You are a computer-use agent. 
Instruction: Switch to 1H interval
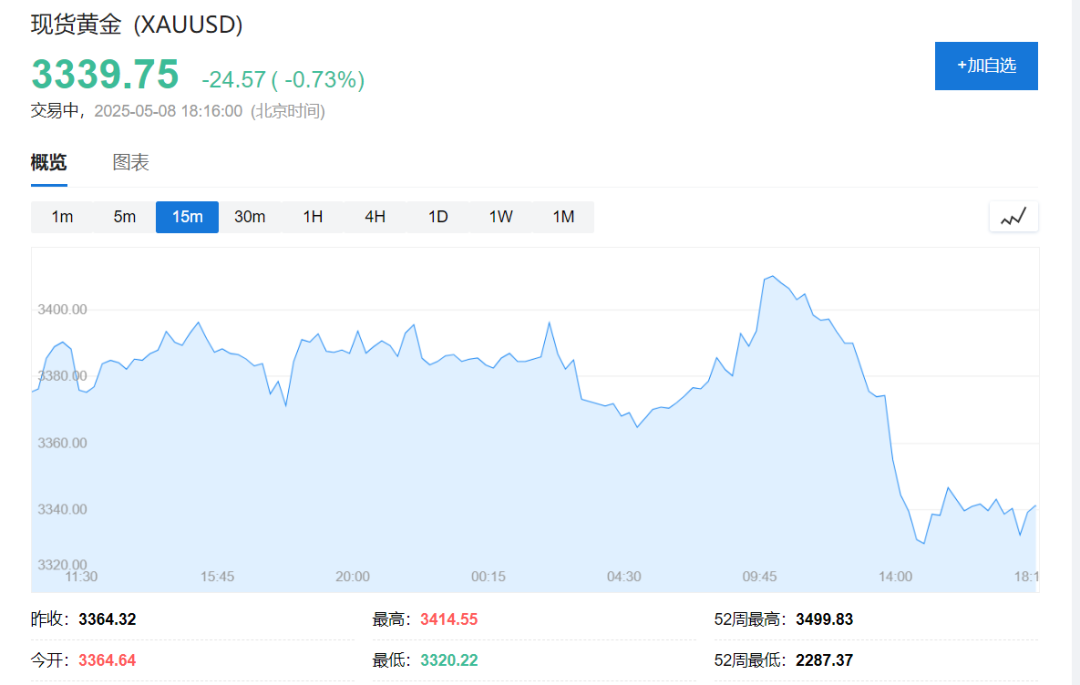pos(313,217)
